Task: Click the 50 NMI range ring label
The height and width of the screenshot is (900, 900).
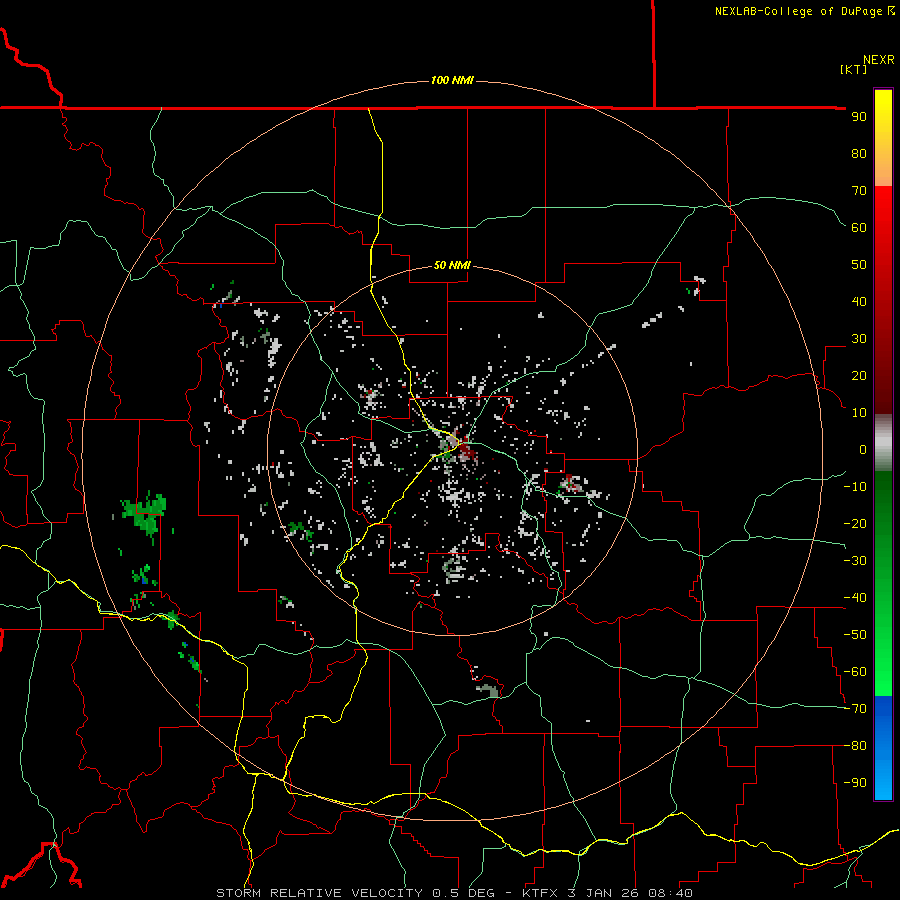Action: pyautogui.click(x=452, y=265)
